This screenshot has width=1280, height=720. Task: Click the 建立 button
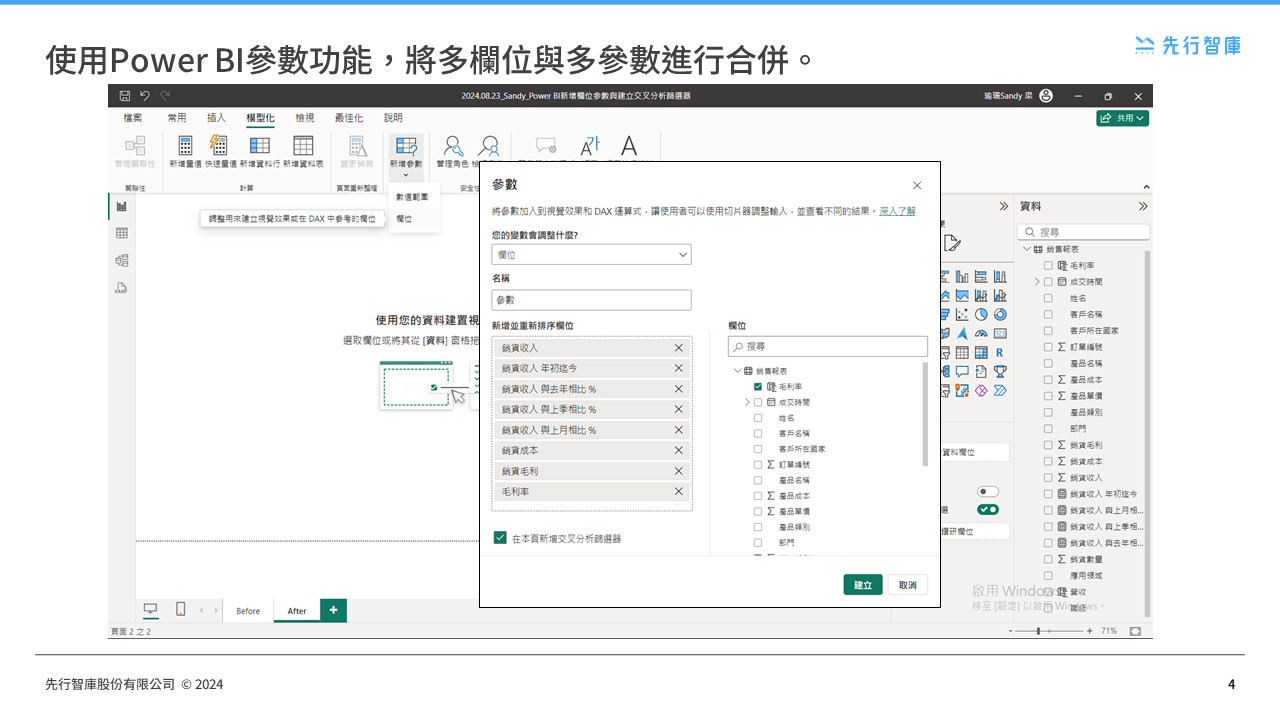point(862,585)
